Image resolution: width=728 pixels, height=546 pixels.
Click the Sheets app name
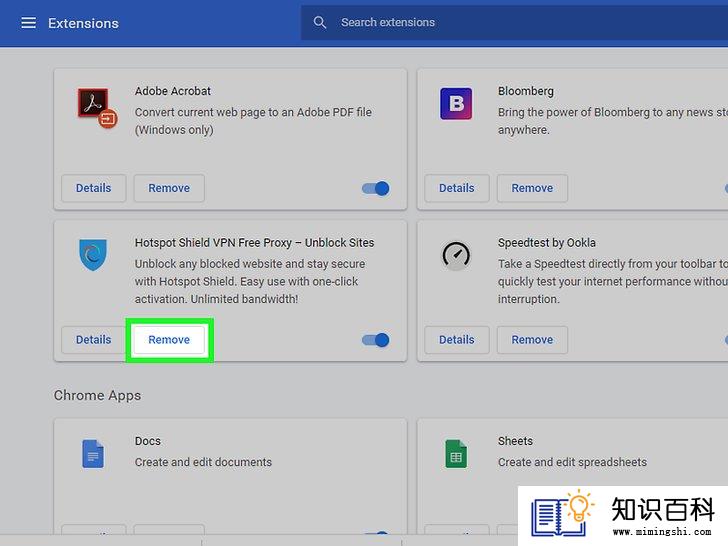coord(515,441)
